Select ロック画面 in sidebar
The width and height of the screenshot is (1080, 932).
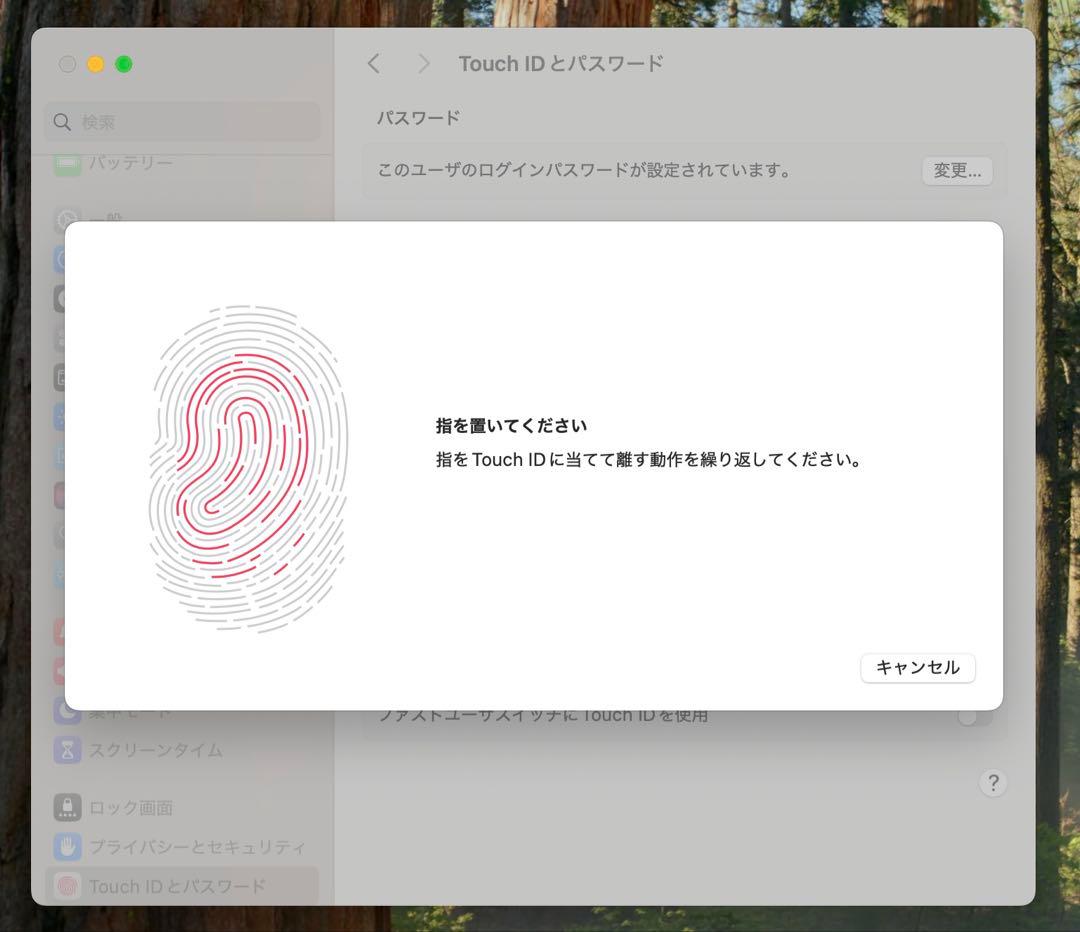click(x=182, y=807)
